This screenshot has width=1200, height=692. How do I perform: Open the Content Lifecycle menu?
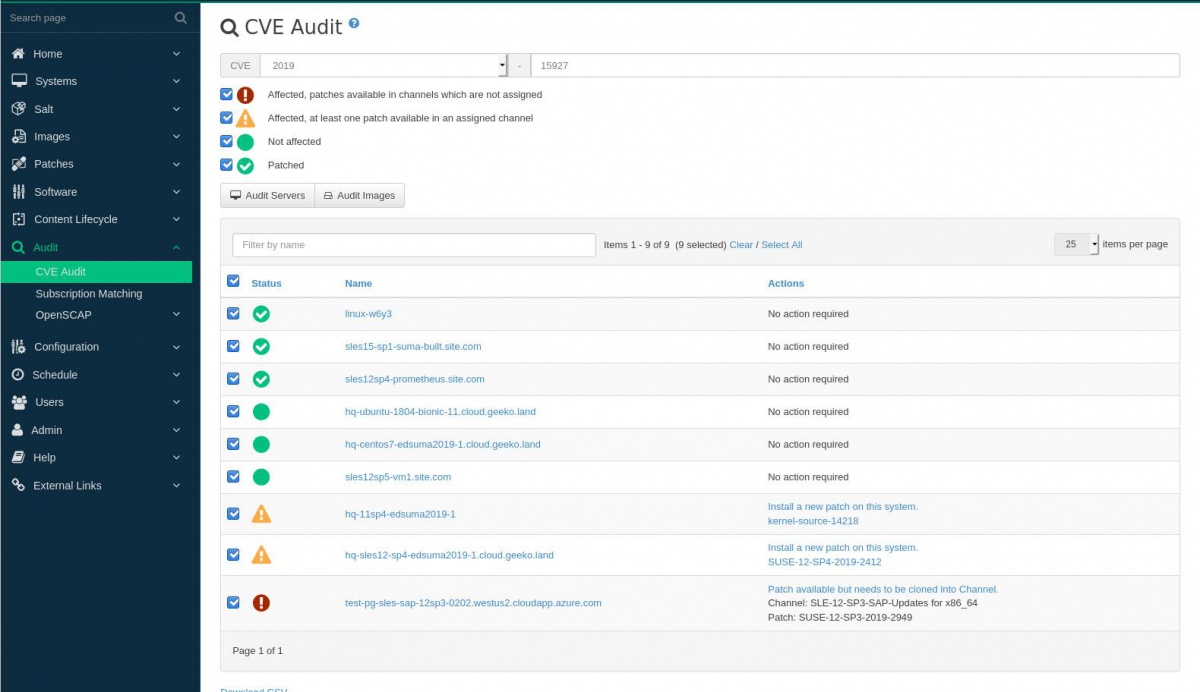76,219
